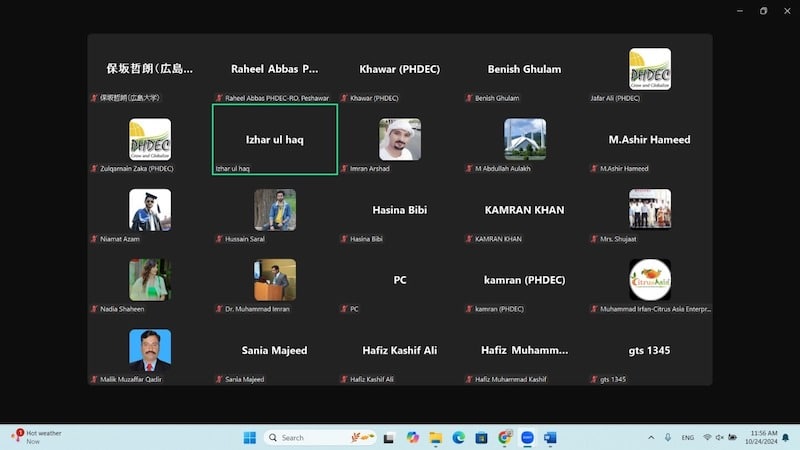The width and height of the screenshot is (800, 450).
Task: Launch Microsoft Edge from the taskbar
Action: coord(459,437)
